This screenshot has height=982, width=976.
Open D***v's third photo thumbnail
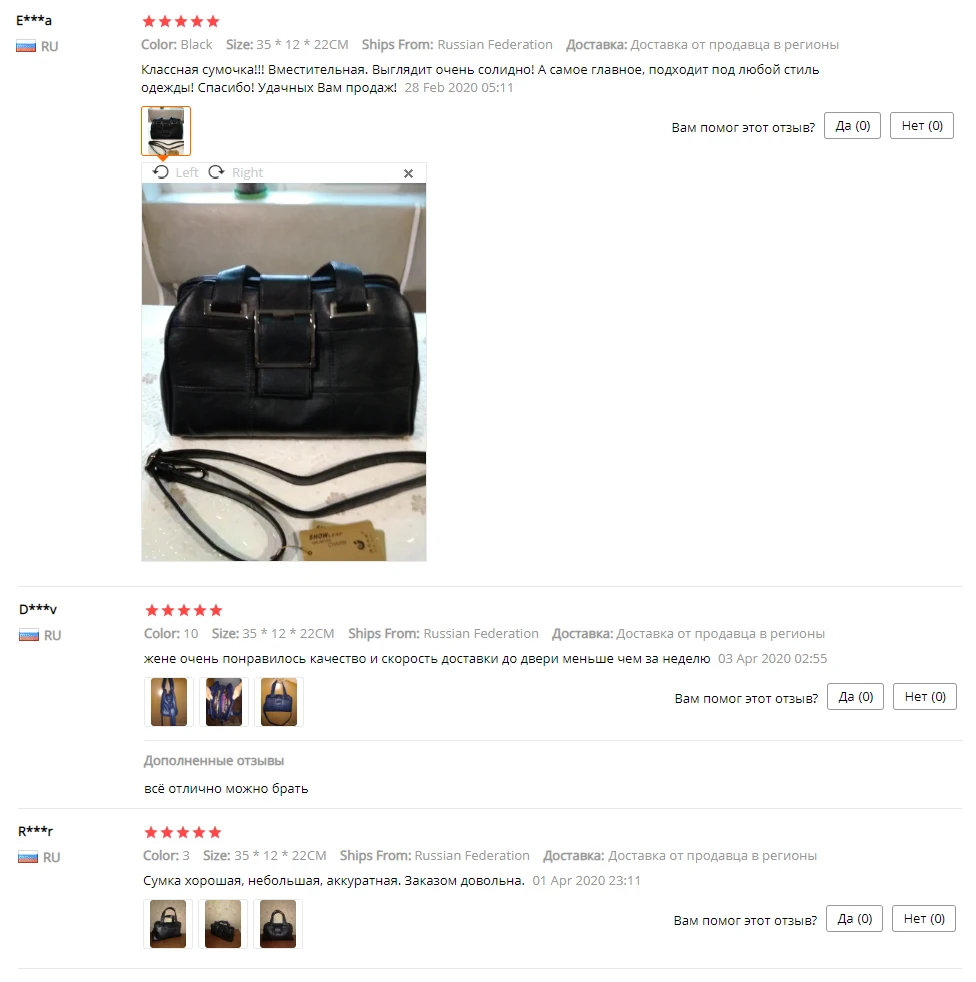coord(279,702)
